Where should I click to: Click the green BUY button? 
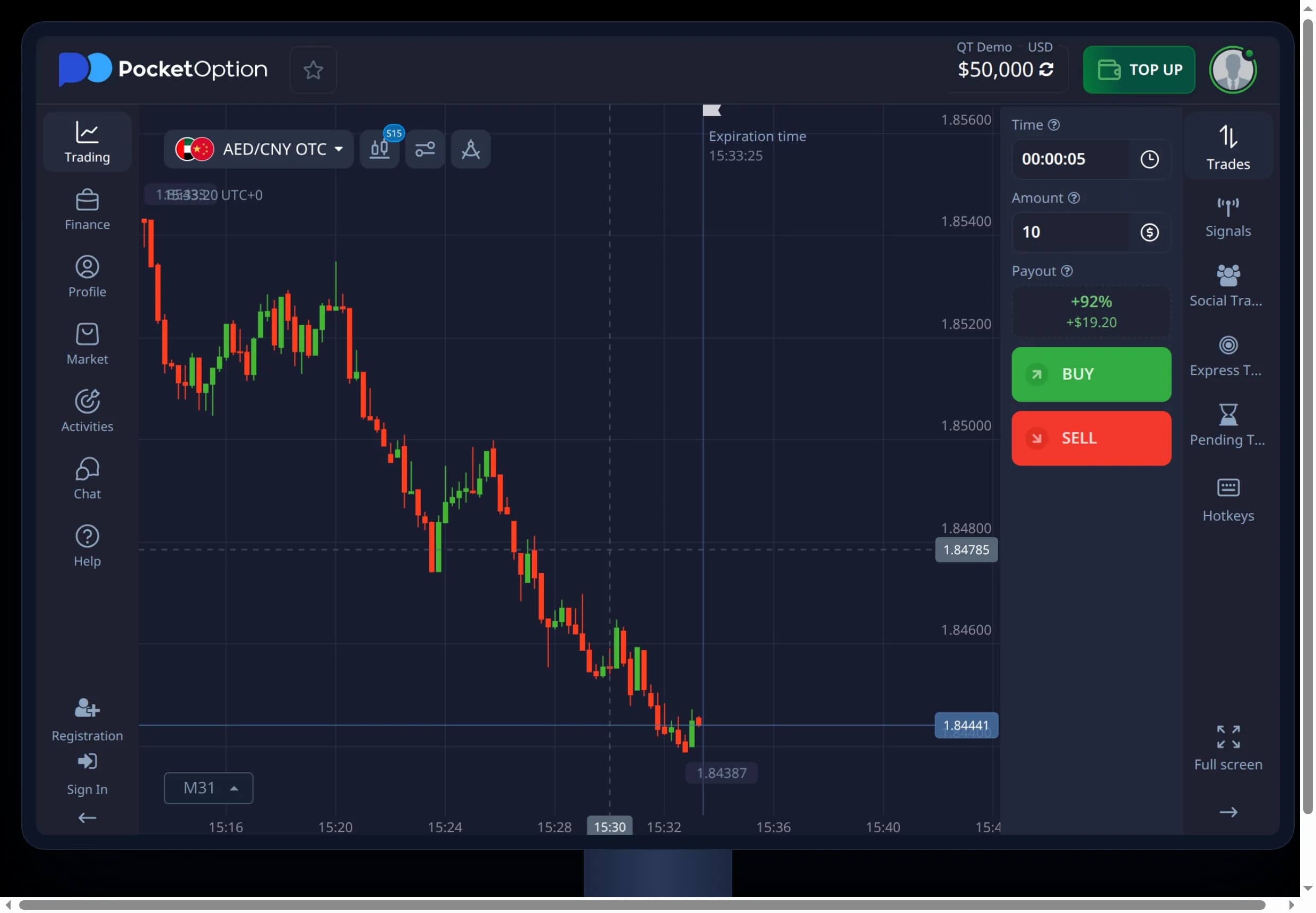tap(1091, 374)
